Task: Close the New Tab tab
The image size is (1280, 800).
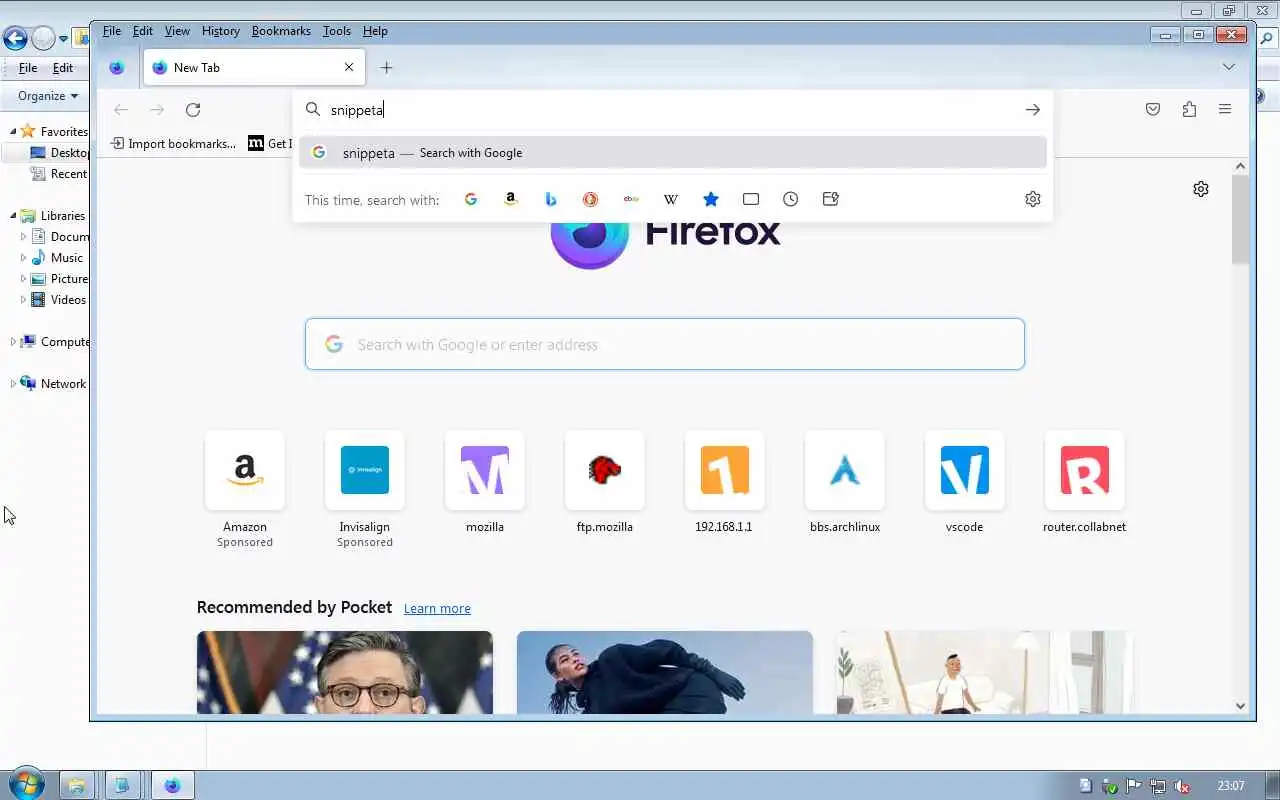Action: click(349, 68)
